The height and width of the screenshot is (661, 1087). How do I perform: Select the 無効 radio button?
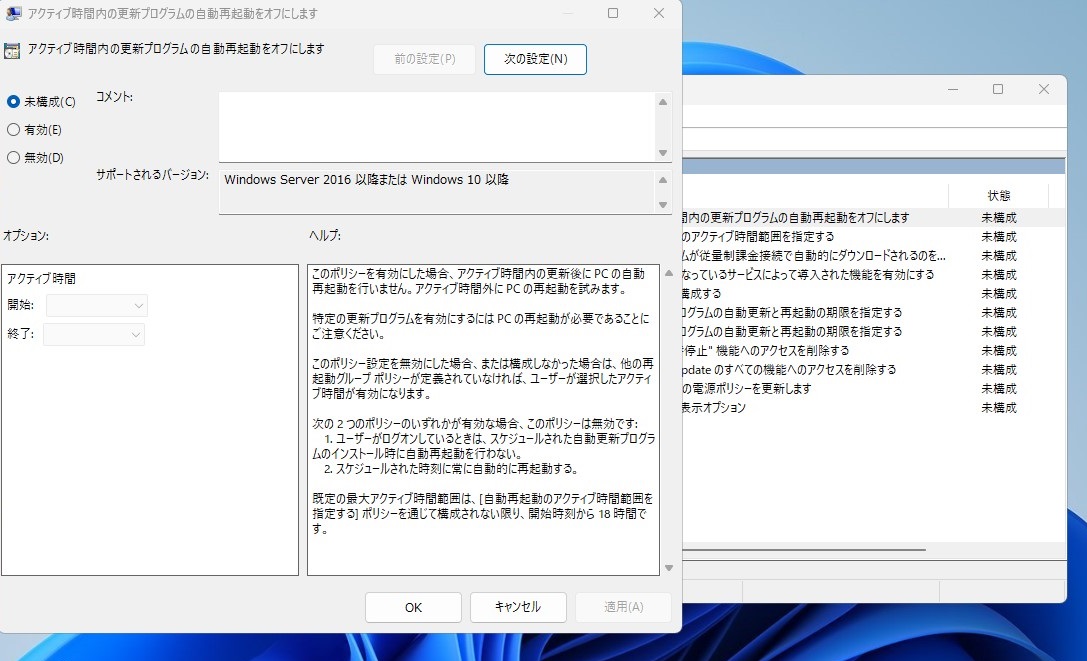pyautogui.click(x=14, y=157)
